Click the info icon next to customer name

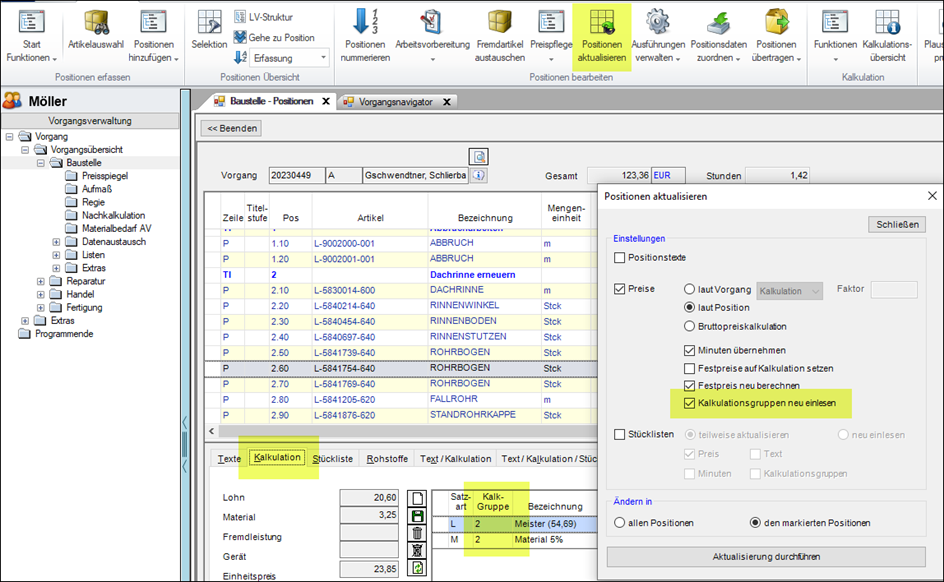pyautogui.click(x=479, y=176)
